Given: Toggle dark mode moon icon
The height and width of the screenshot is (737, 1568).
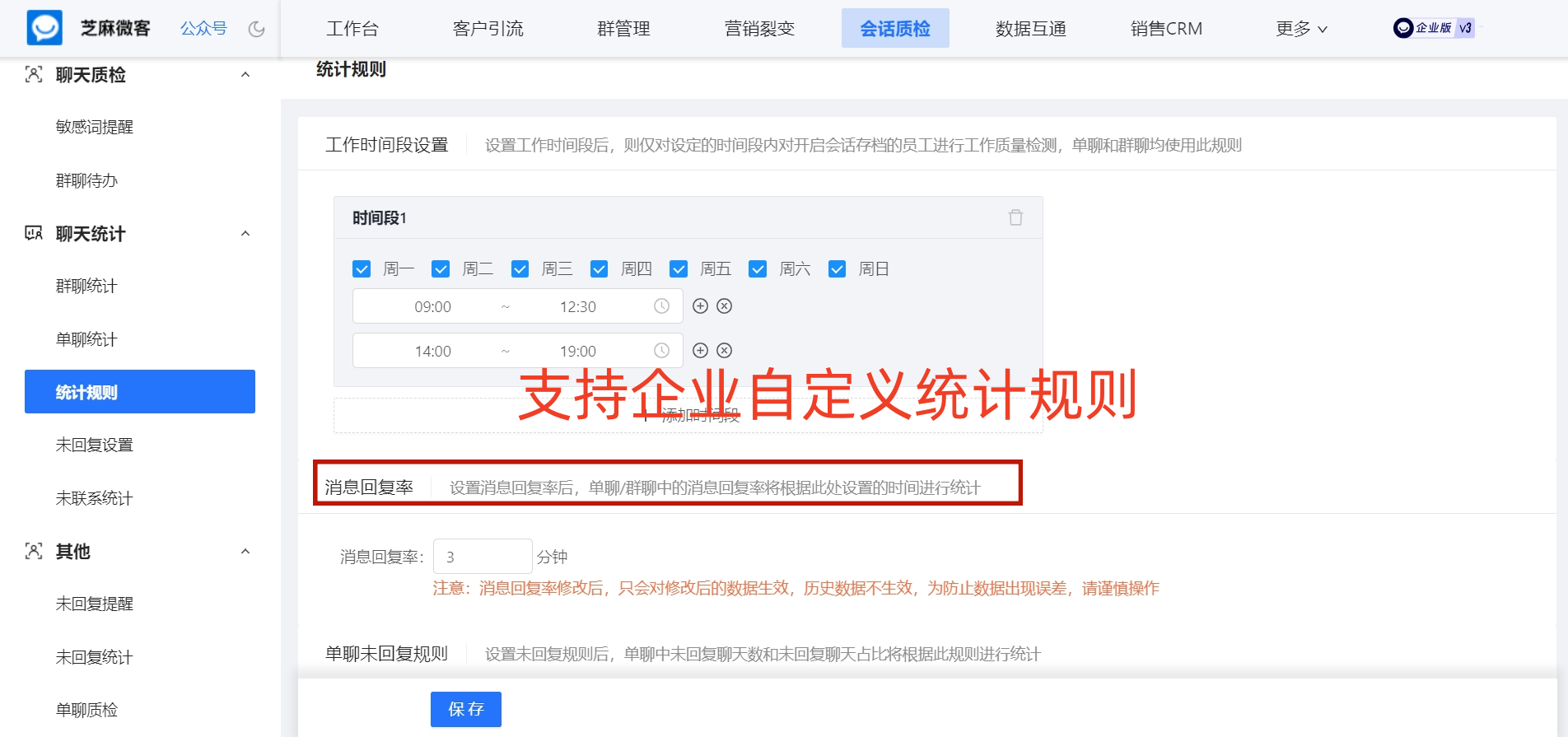Looking at the screenshot, I should 257,29.
